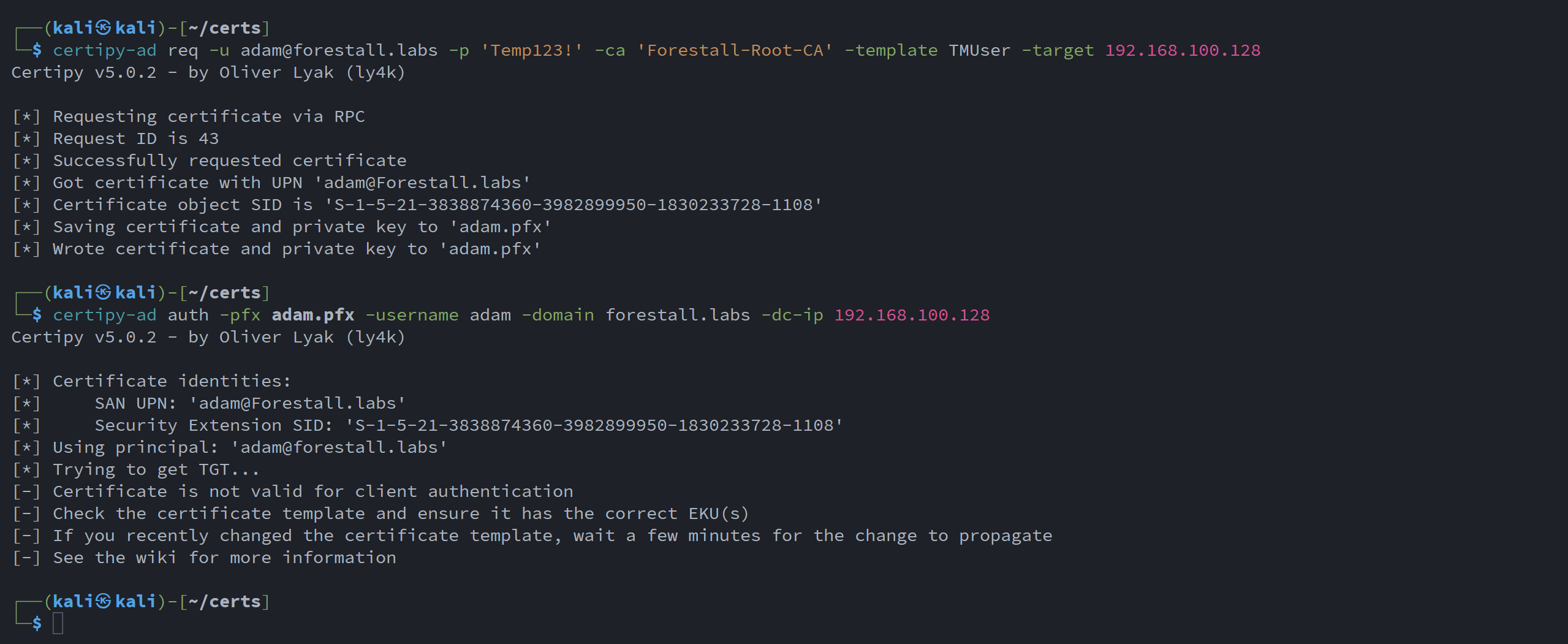The height and width of the screenshot is (644, 1568).
Task: Click the "Using principal" output line
Action: point(249,447)
